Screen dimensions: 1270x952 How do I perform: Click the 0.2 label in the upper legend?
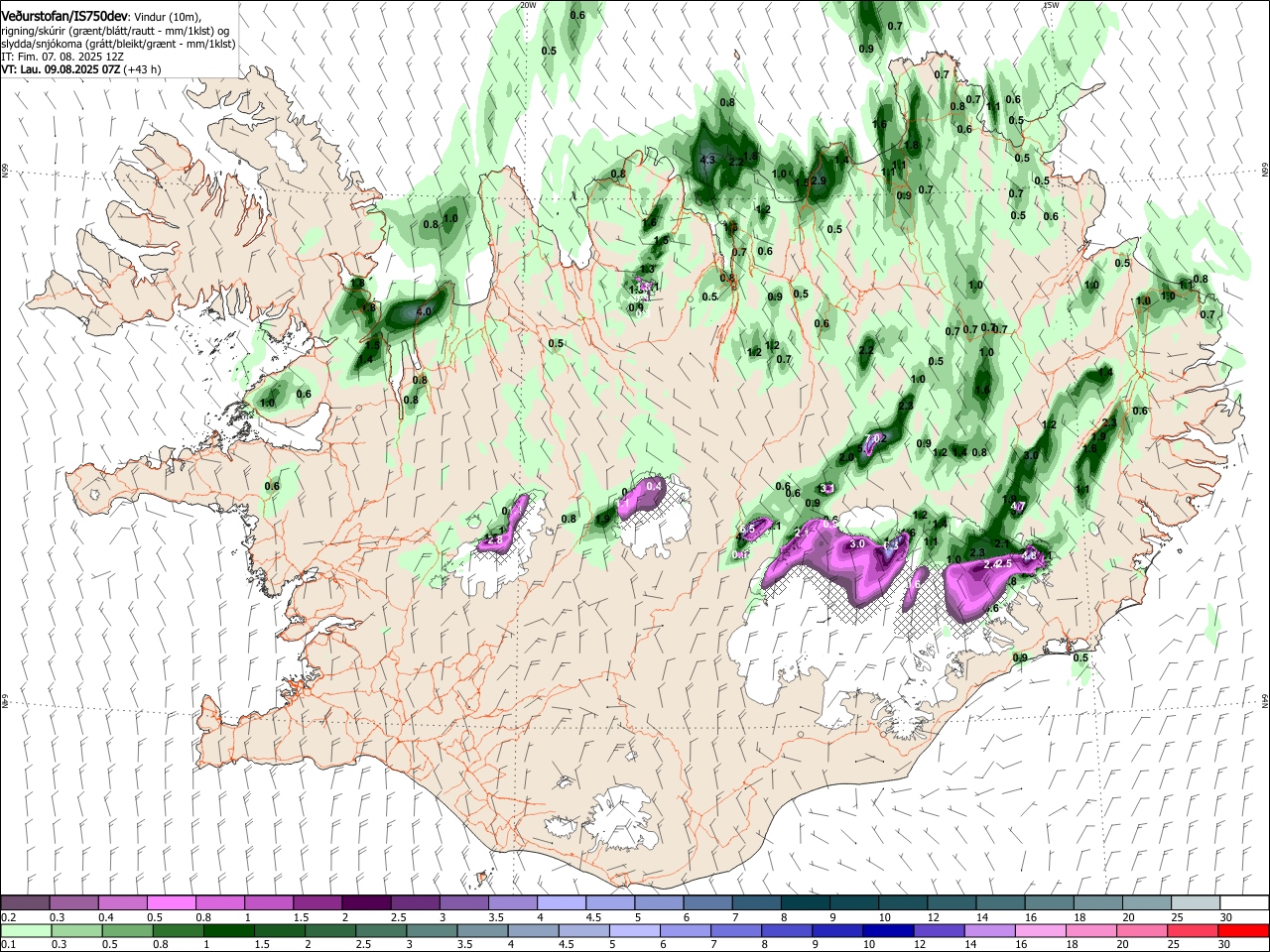[8, 917]
